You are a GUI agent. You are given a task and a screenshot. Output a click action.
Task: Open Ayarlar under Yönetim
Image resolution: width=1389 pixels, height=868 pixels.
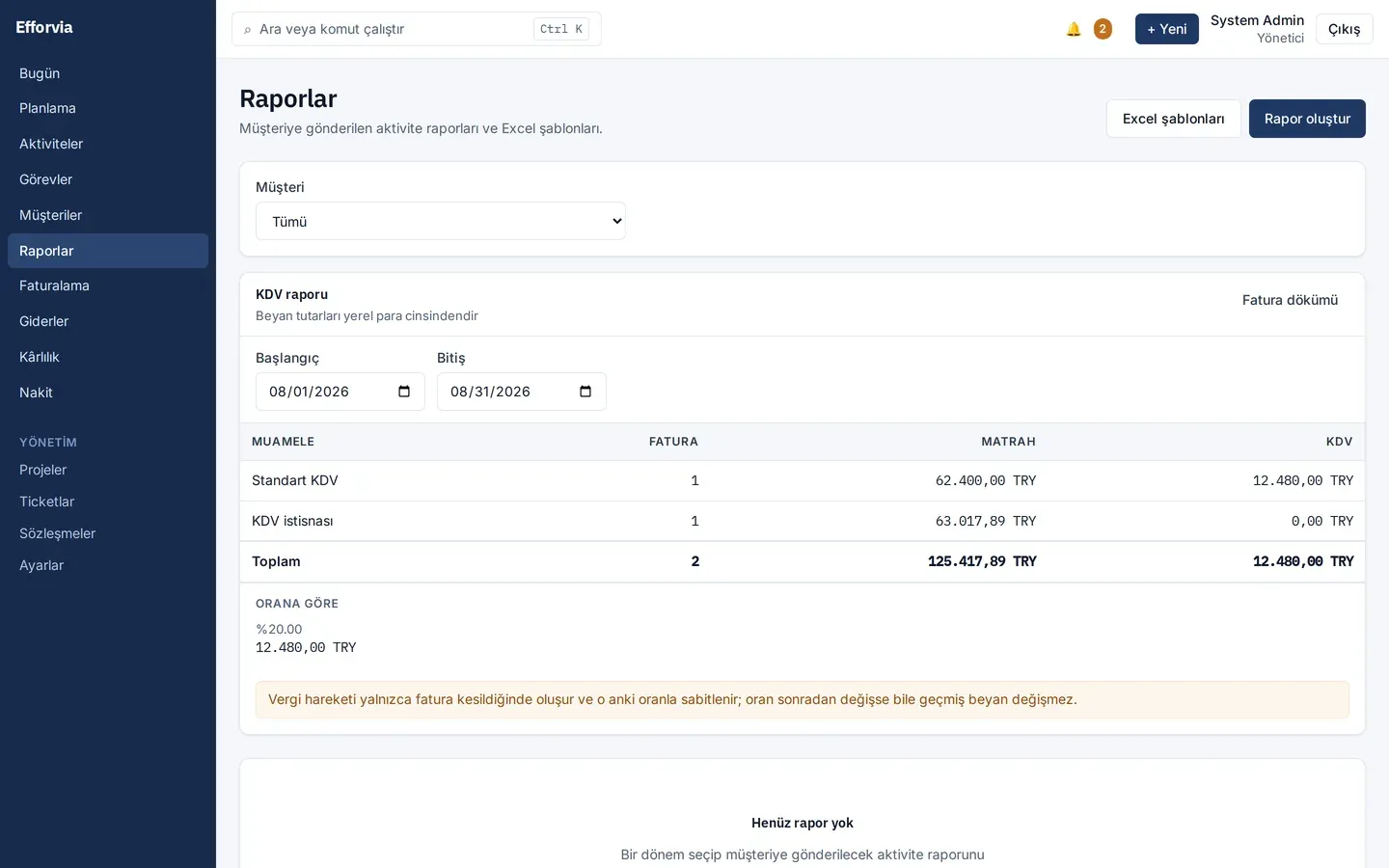(x=108, y=565)
